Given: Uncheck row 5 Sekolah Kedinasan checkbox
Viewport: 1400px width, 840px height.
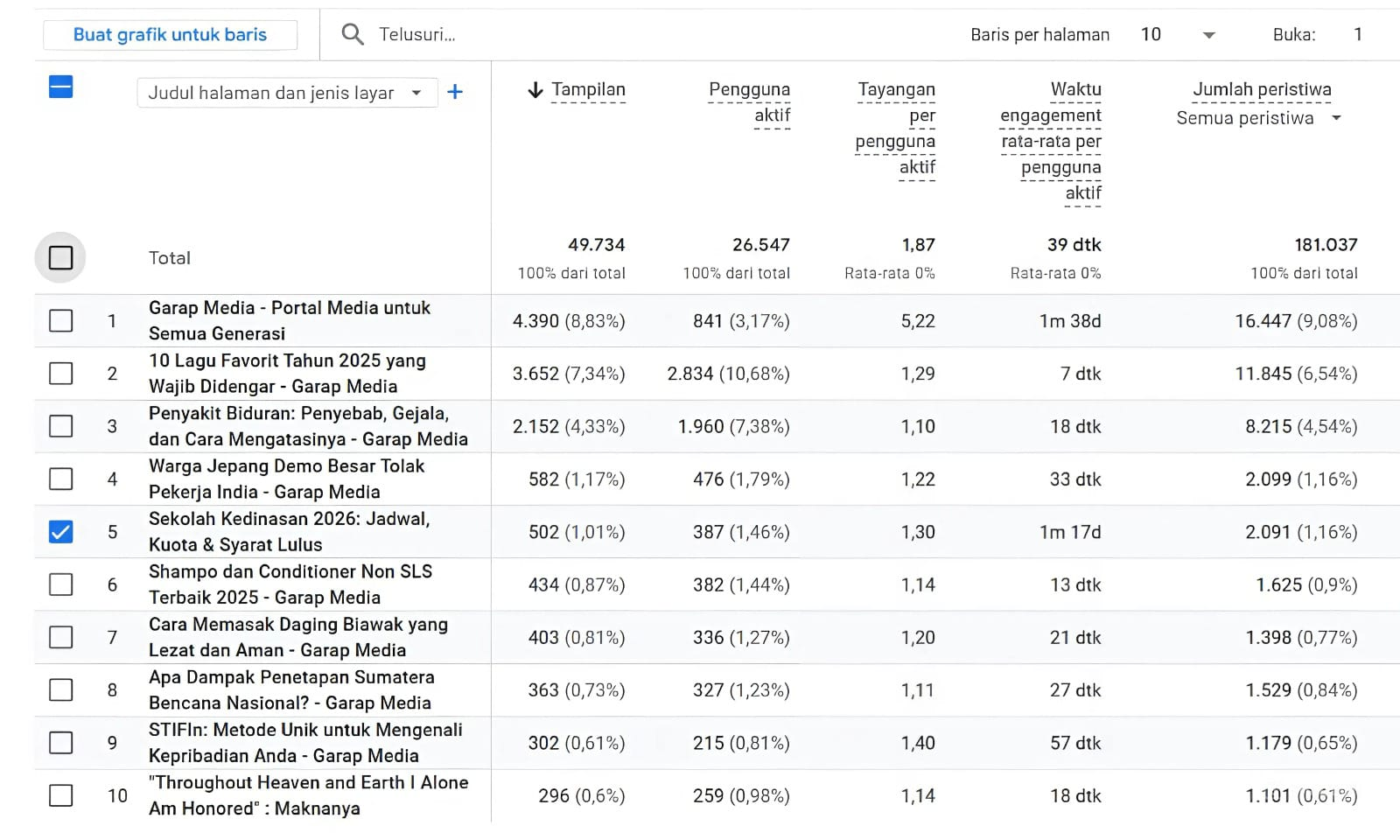Looking at the screenshot, I should (x=60, y=532).
